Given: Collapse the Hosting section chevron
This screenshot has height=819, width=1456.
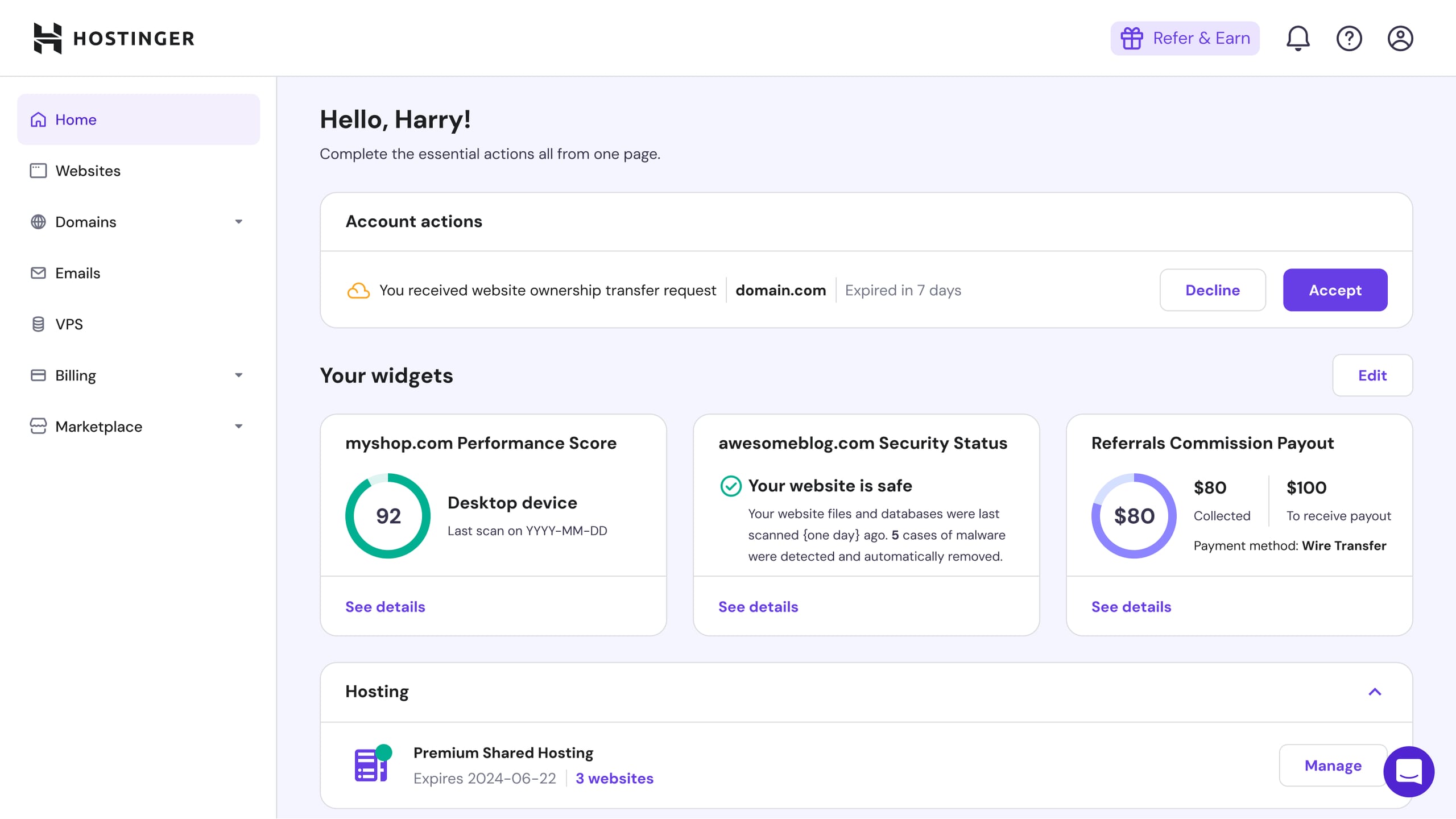Looking at the screenshot, I should point(1375,692).
